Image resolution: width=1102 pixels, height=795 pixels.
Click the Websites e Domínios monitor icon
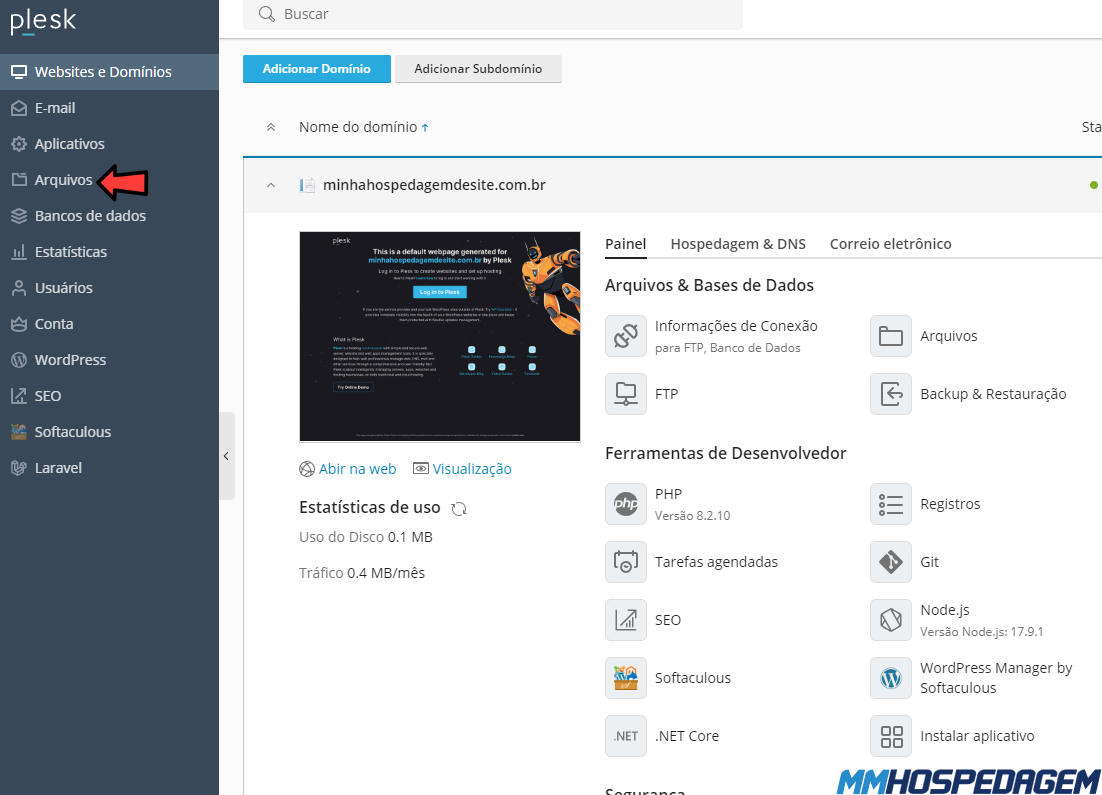point(19,72)
